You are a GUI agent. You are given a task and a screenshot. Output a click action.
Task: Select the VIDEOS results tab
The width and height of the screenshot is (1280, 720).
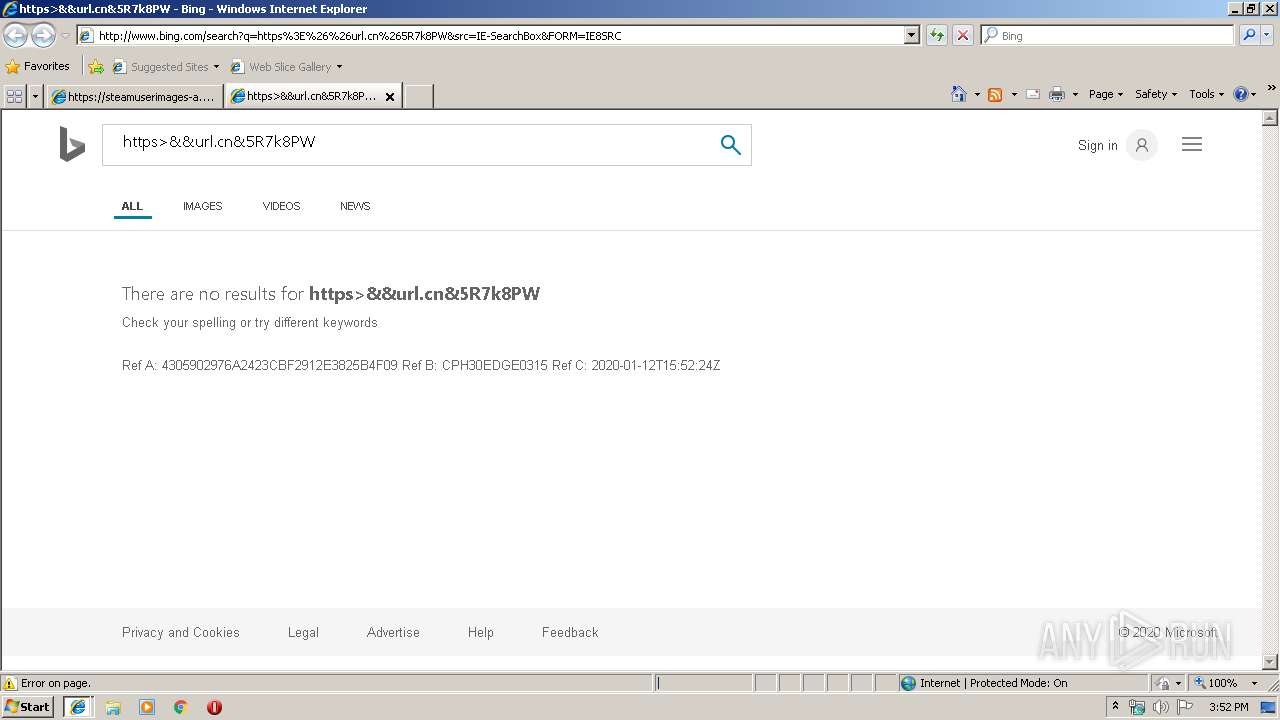281,206
